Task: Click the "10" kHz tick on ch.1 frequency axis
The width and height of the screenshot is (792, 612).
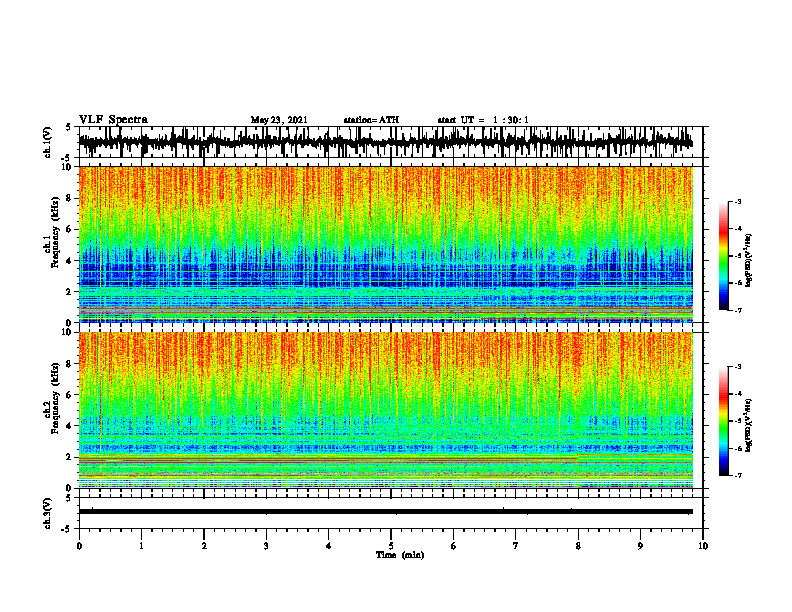Action: pos(68,167)
